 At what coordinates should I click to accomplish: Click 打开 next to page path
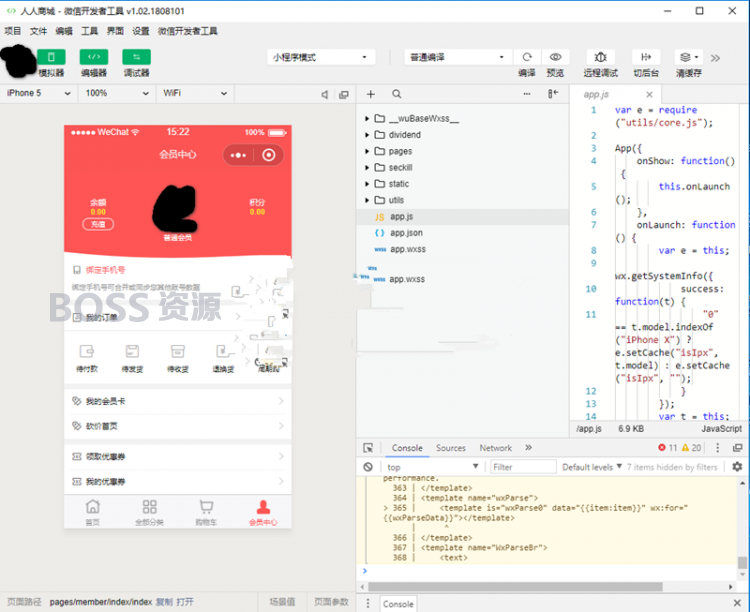click(185, 601)
